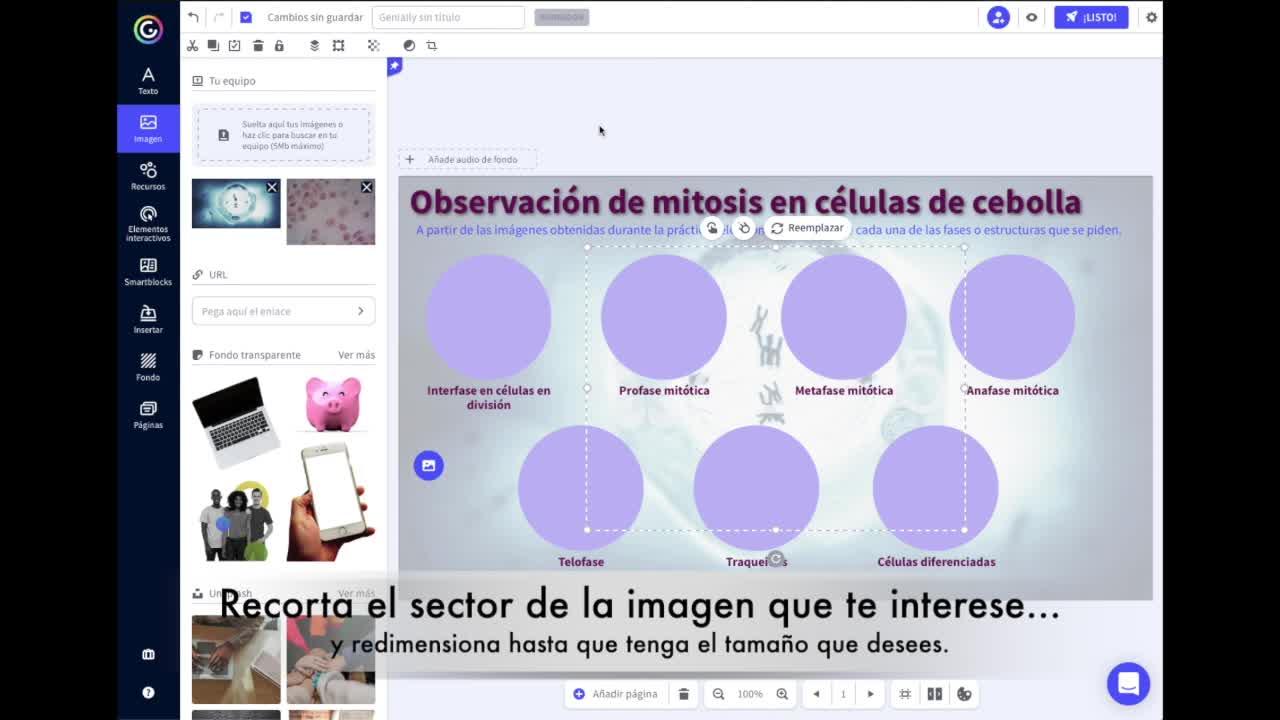Open the layers order tool

(314, 45)
